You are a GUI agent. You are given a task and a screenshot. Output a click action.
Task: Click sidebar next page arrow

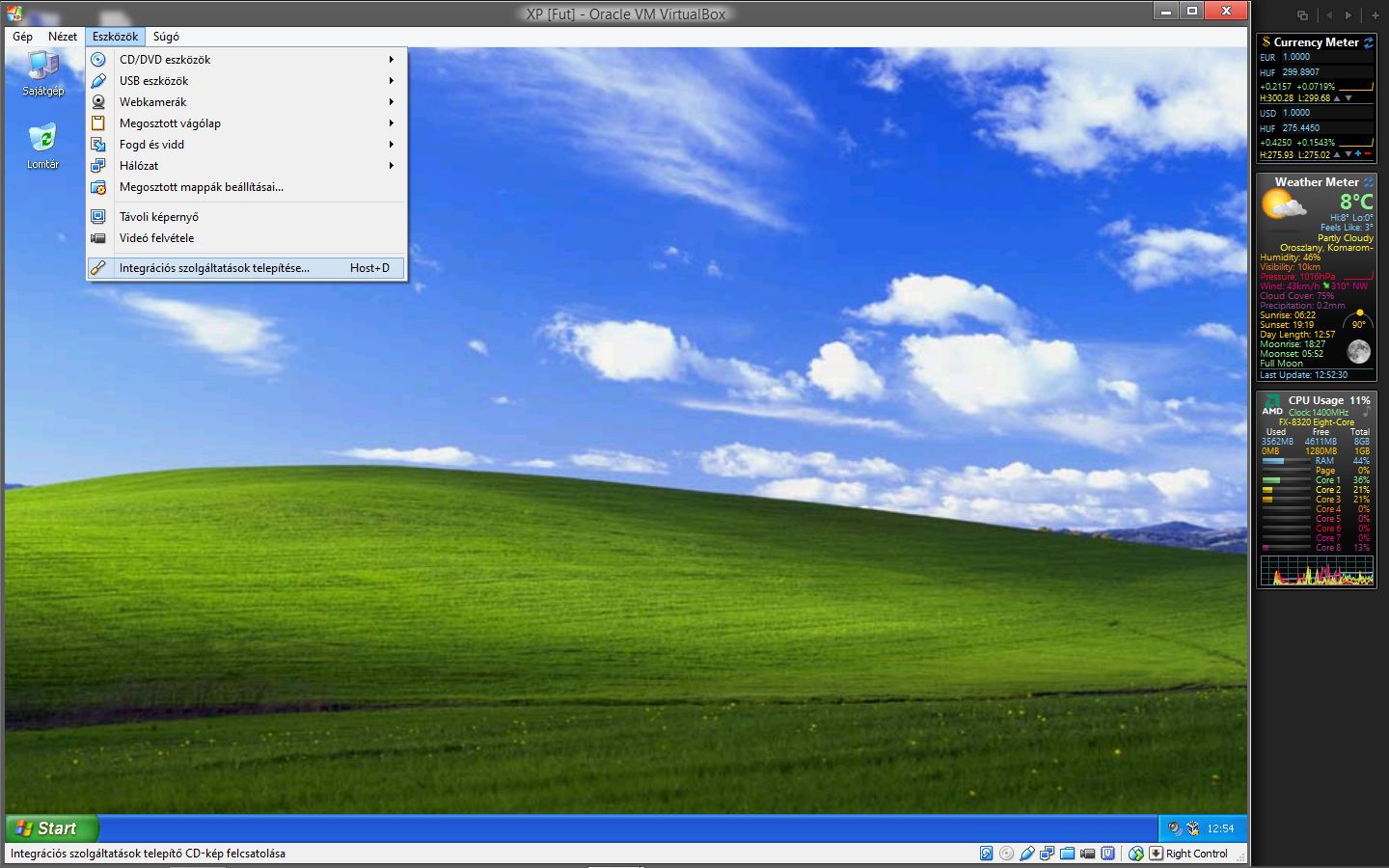[x=1349, y=14]
